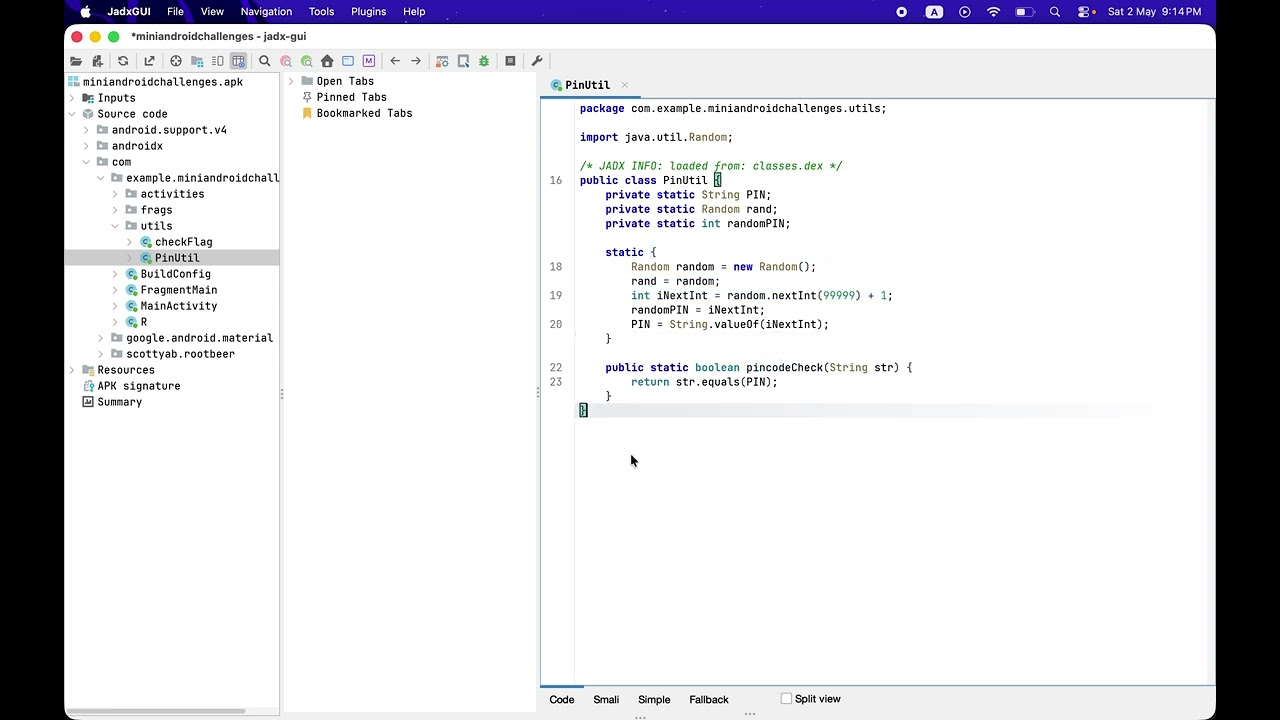The width and height of the screenshot is (1280, 720).
Task: Expand the frags package
Action: [x=115, y=210]
